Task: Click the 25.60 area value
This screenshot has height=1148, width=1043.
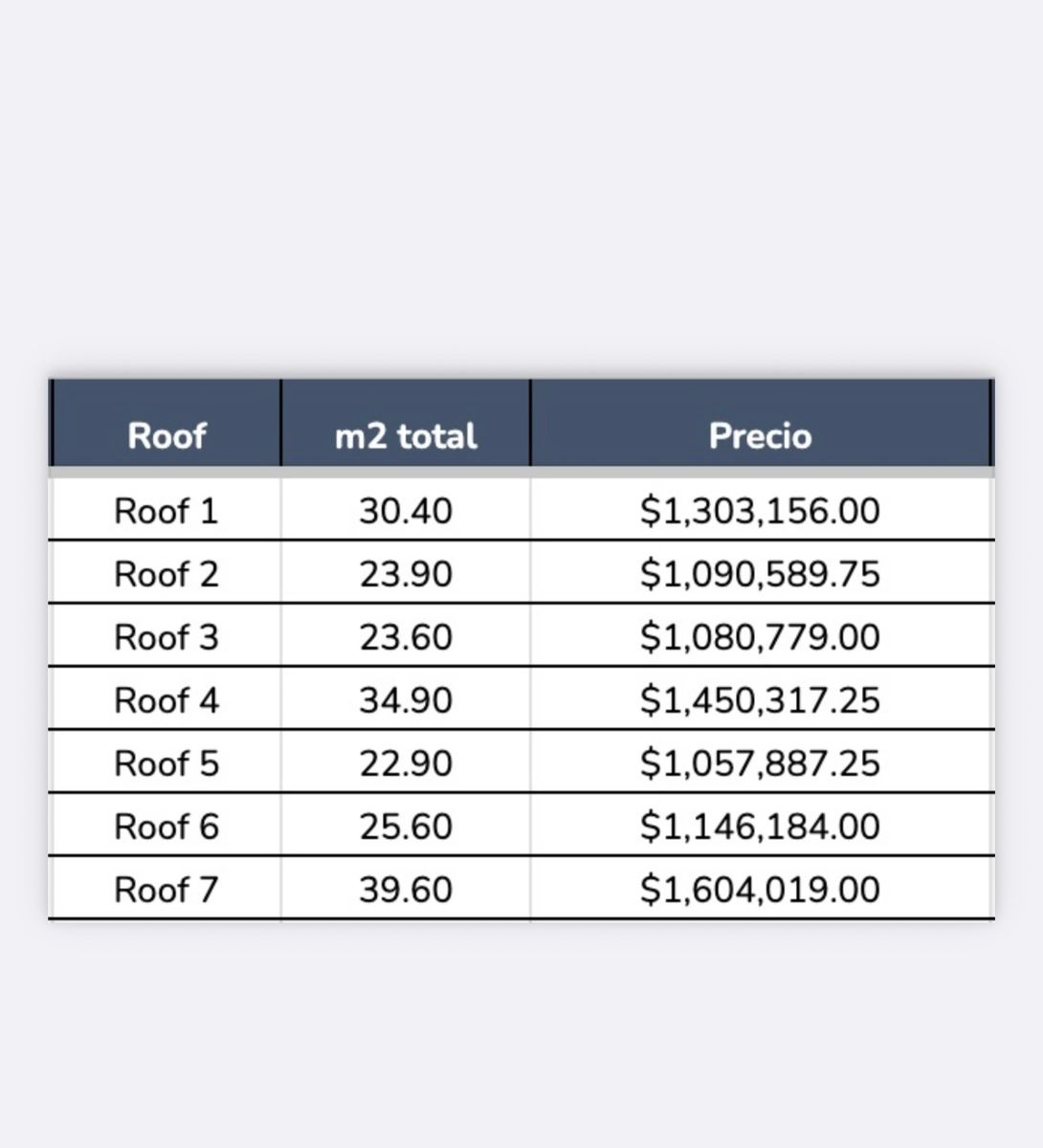Action: [x=406, y=827]
